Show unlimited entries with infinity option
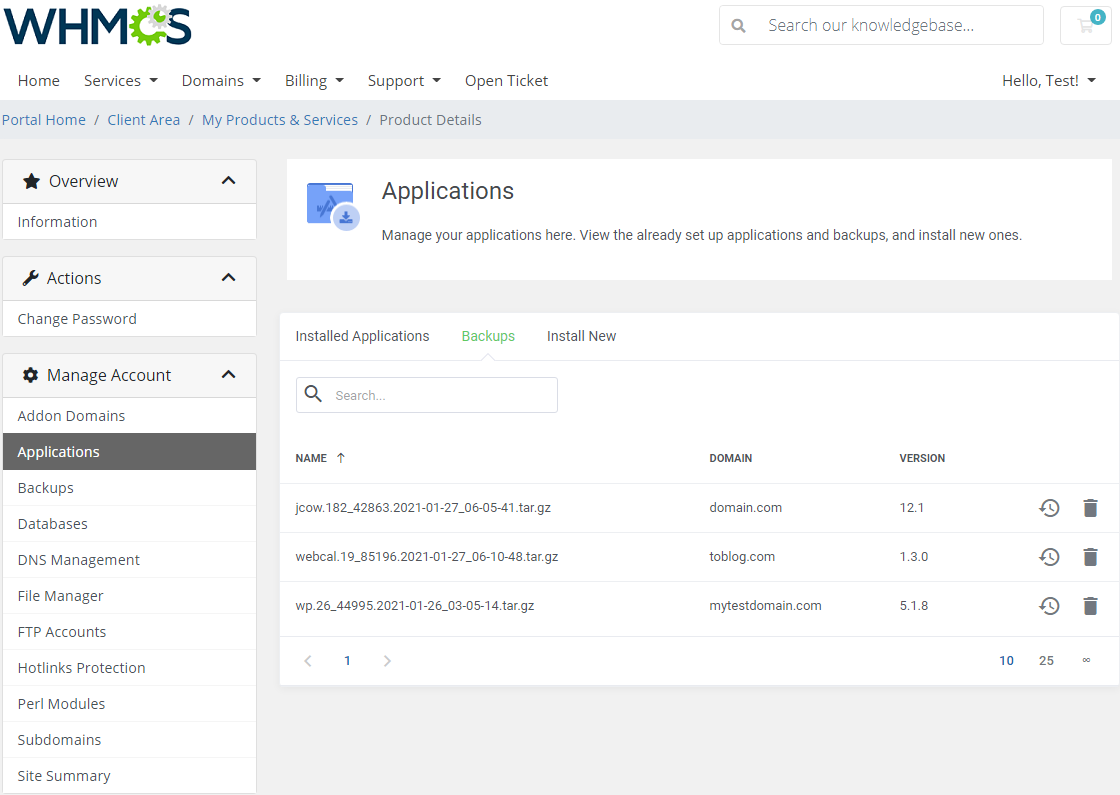1120x795 pixels. tap(1086, 661)
